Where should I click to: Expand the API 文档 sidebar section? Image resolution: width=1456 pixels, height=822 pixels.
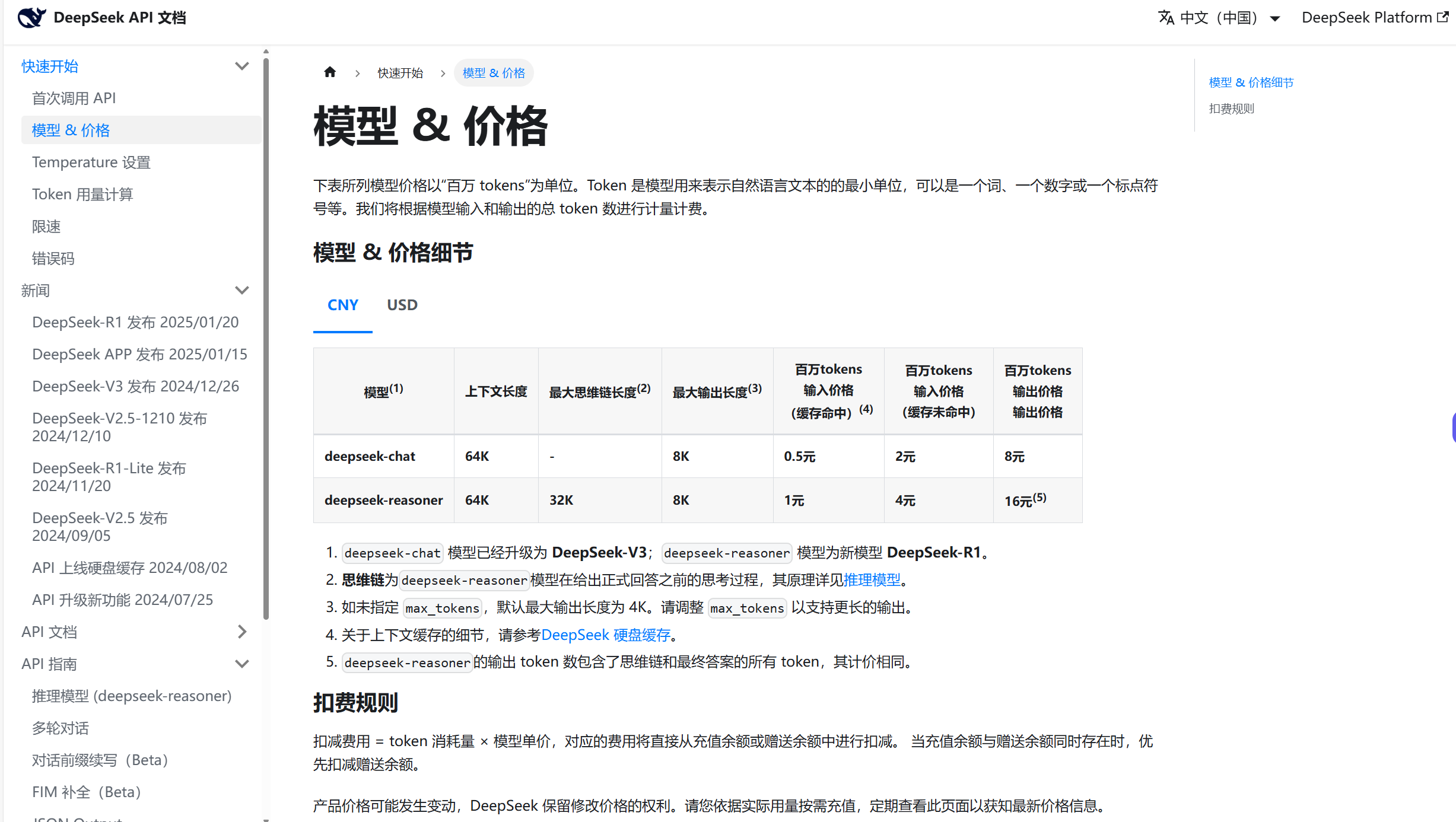[241, 632]
